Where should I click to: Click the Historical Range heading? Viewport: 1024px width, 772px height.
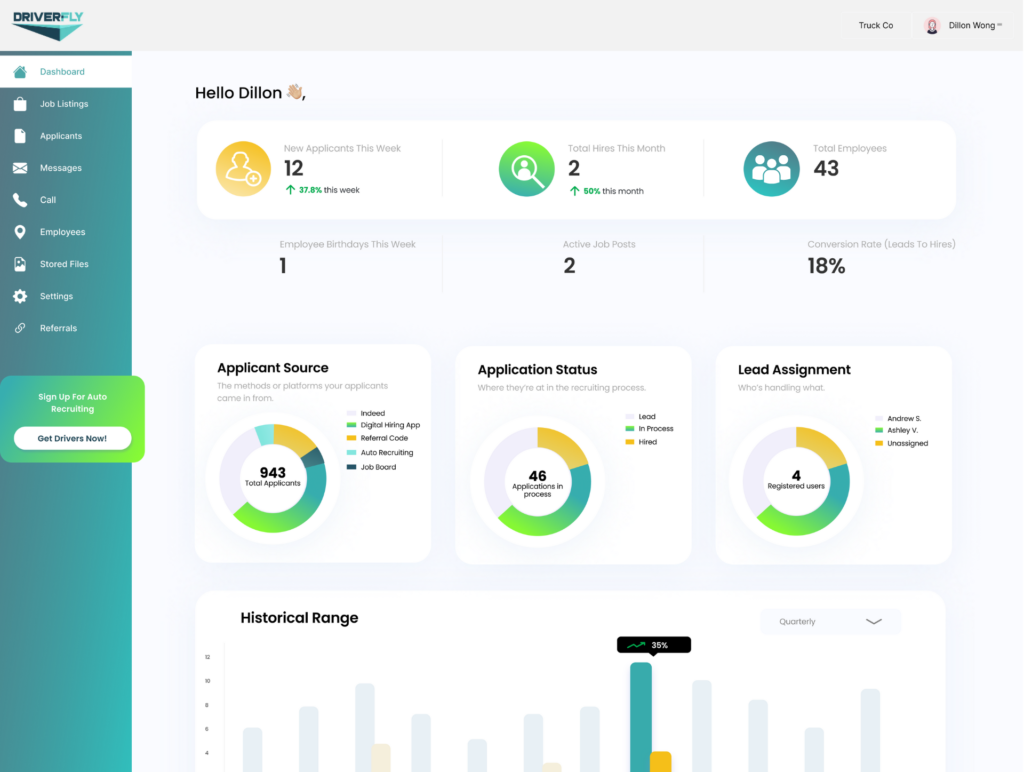pyautogui.click(x=299, y=618)
